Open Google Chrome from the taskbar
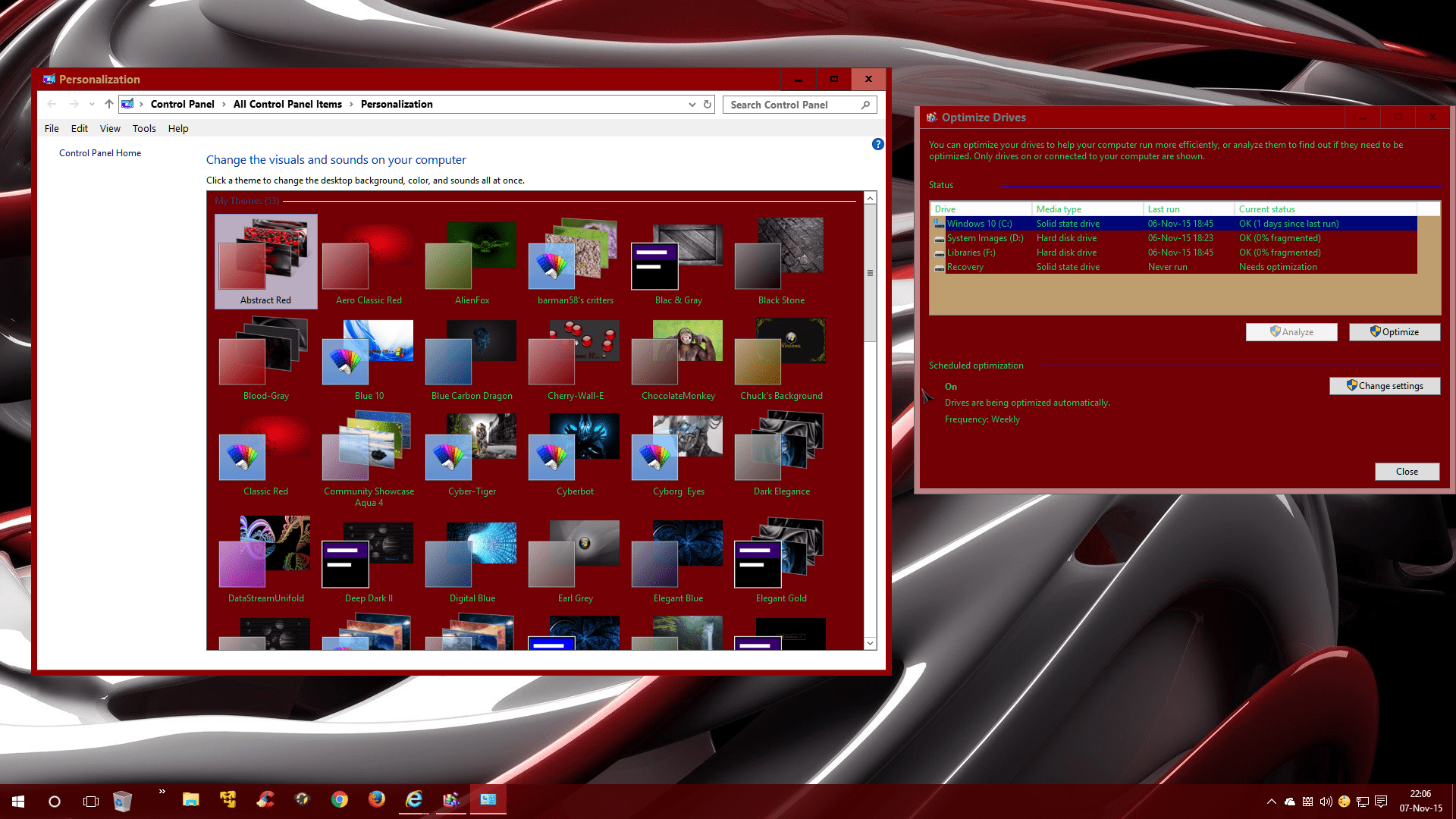This screenshot has width=1456, height=819. (x=340, y=800)
